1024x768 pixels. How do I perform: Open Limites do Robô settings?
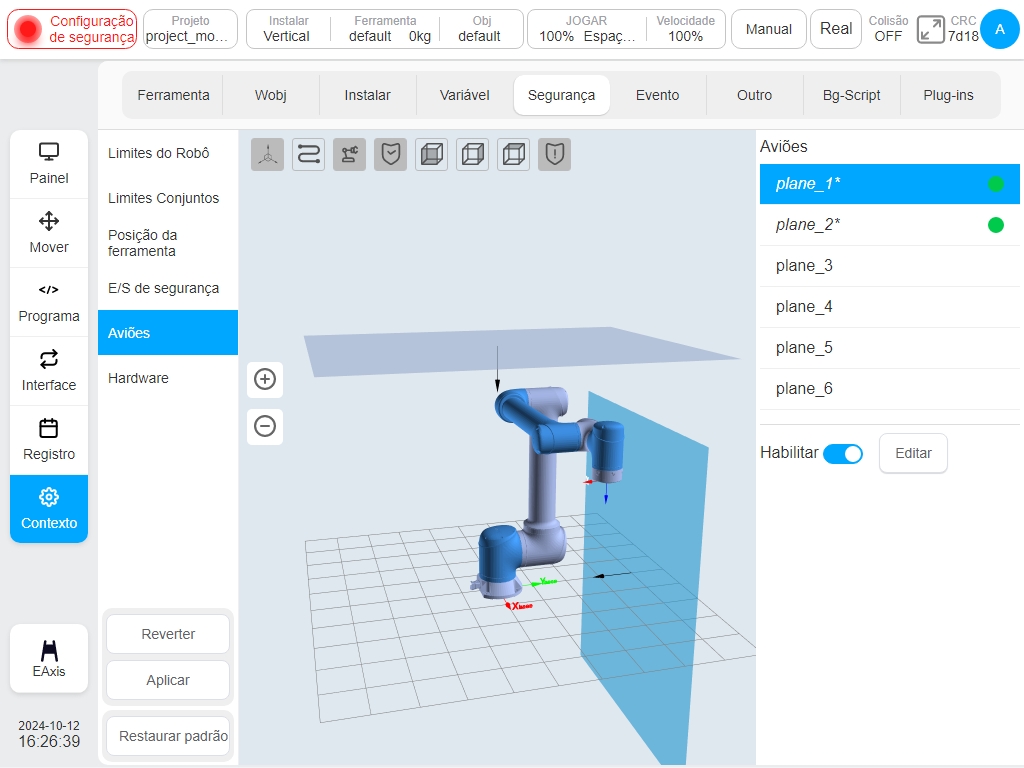tap(168, 153)
